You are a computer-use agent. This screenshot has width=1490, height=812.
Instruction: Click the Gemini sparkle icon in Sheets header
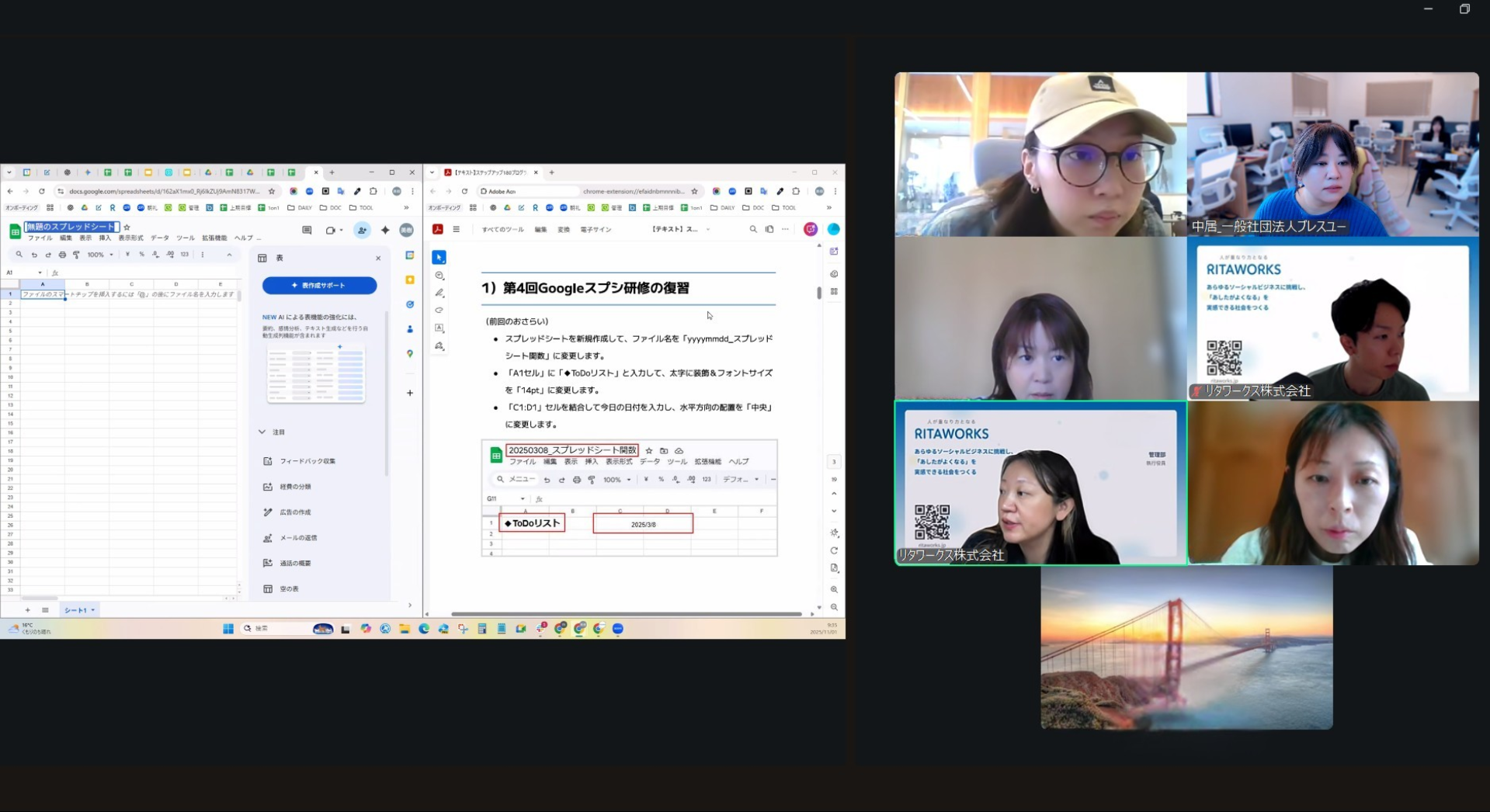pos(385,231)
